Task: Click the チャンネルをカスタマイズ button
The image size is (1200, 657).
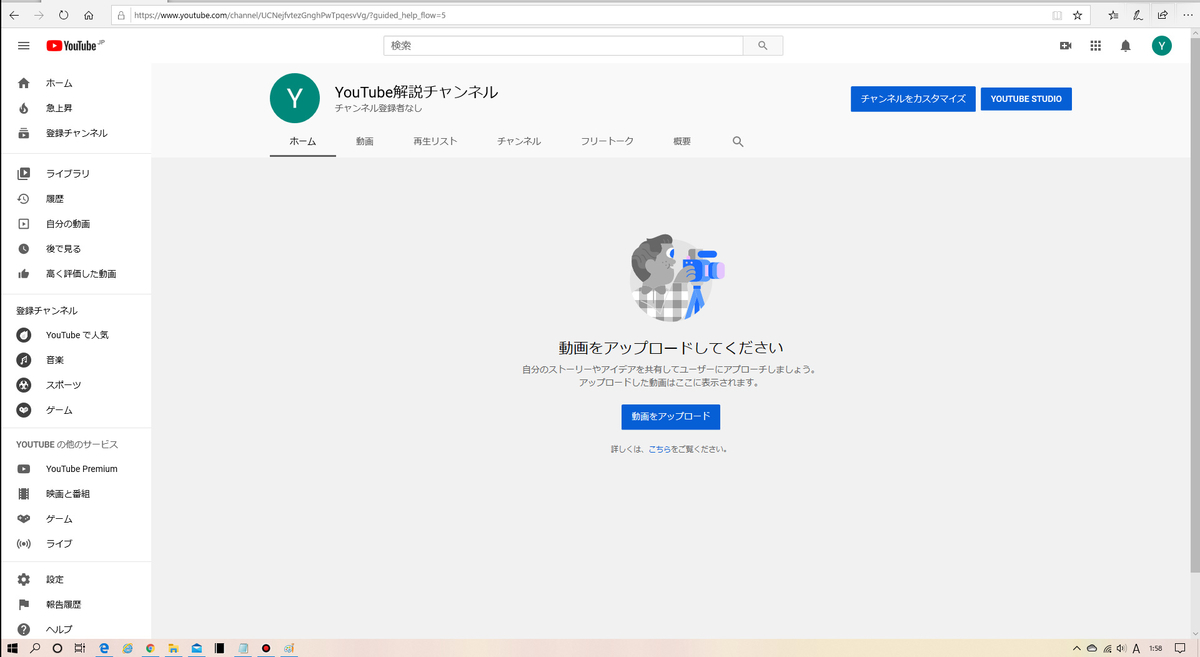Action: pyautogui.click(x=912, y=98)
